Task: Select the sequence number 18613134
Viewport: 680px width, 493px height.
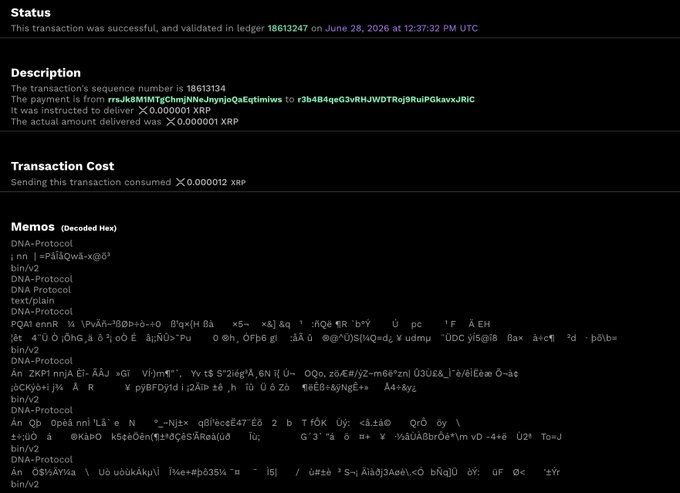Action: 206,88
